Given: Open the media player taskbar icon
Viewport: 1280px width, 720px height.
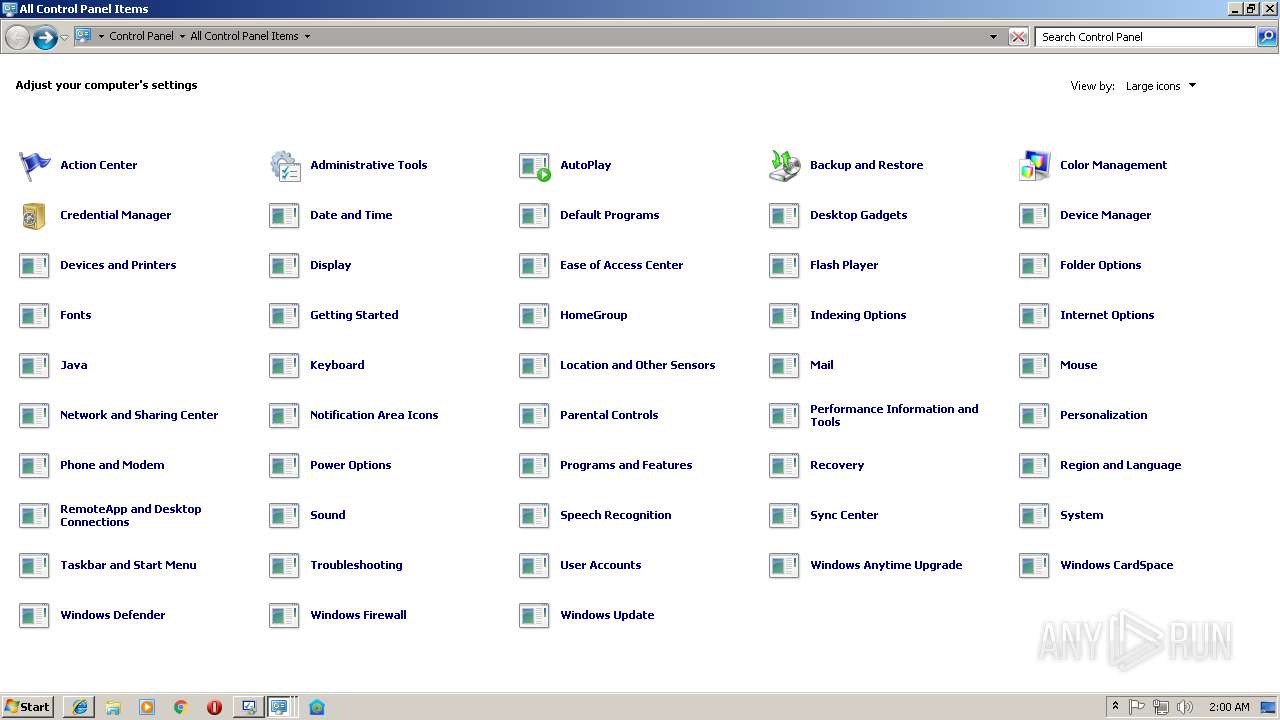Looking at the screenshot, I should (x=147, y=707).
